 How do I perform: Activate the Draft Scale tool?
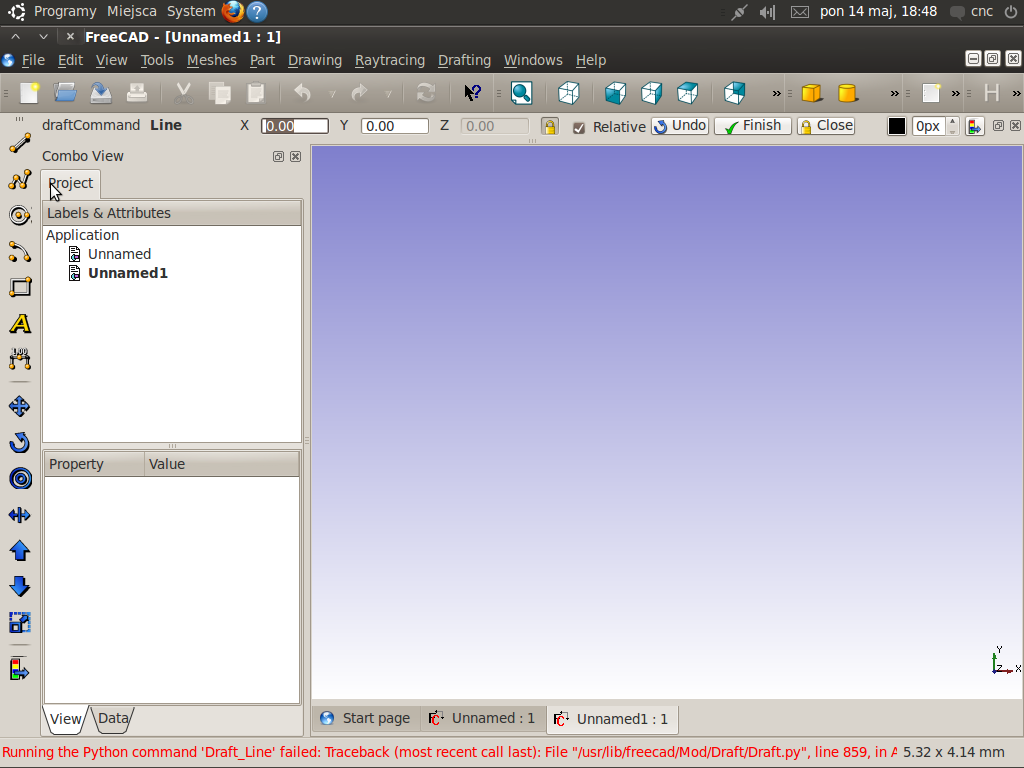click(x=20, y=623)
